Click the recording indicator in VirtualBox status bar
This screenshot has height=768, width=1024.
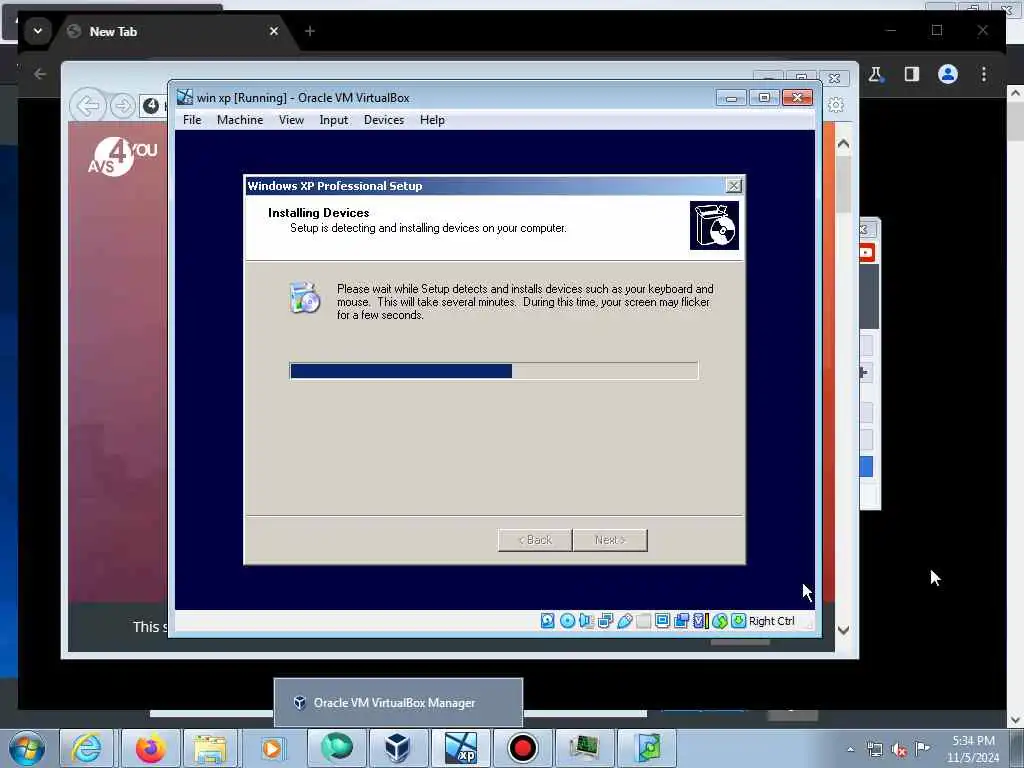(681, 620)
